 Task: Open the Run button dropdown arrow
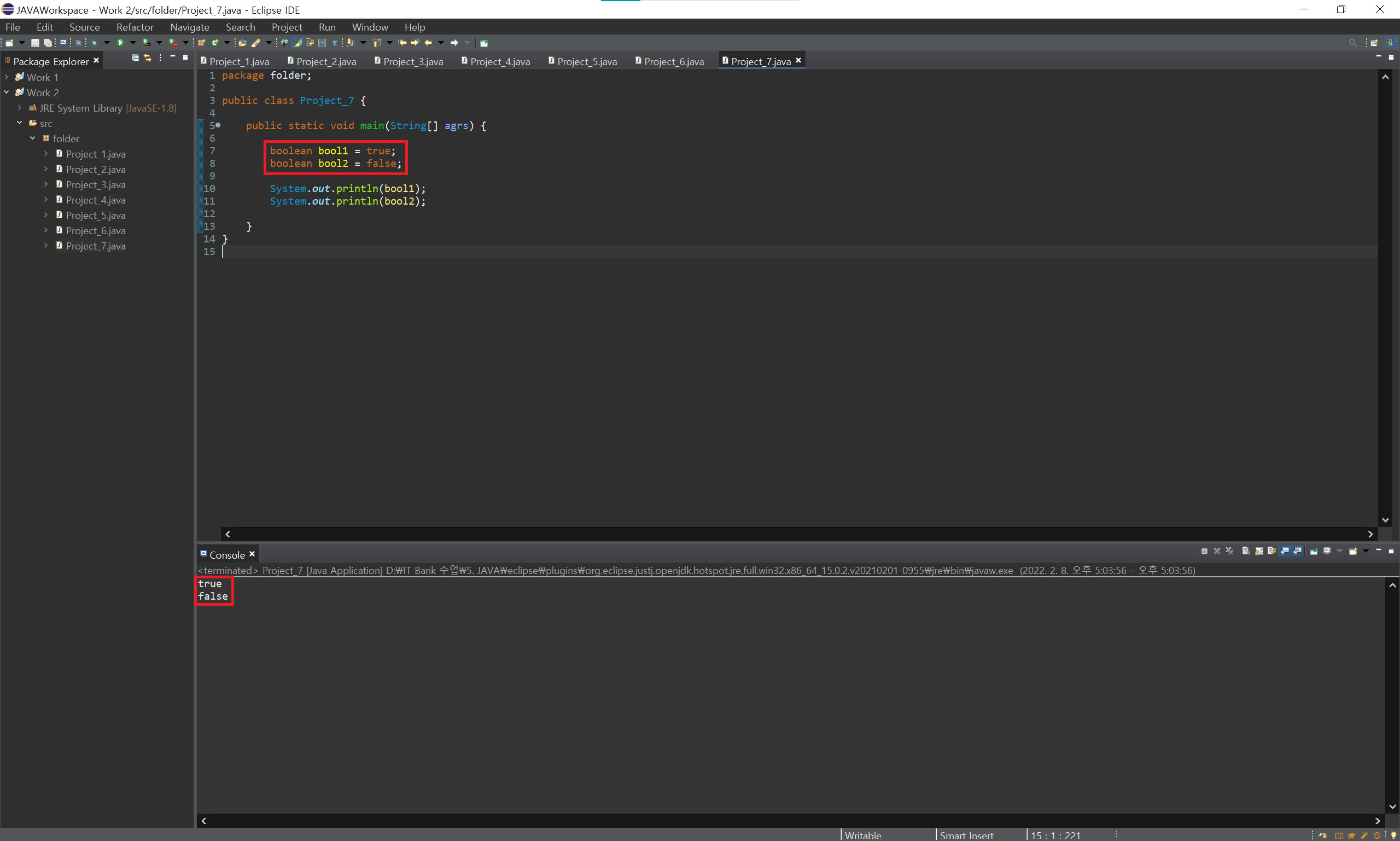pos(133,43)
